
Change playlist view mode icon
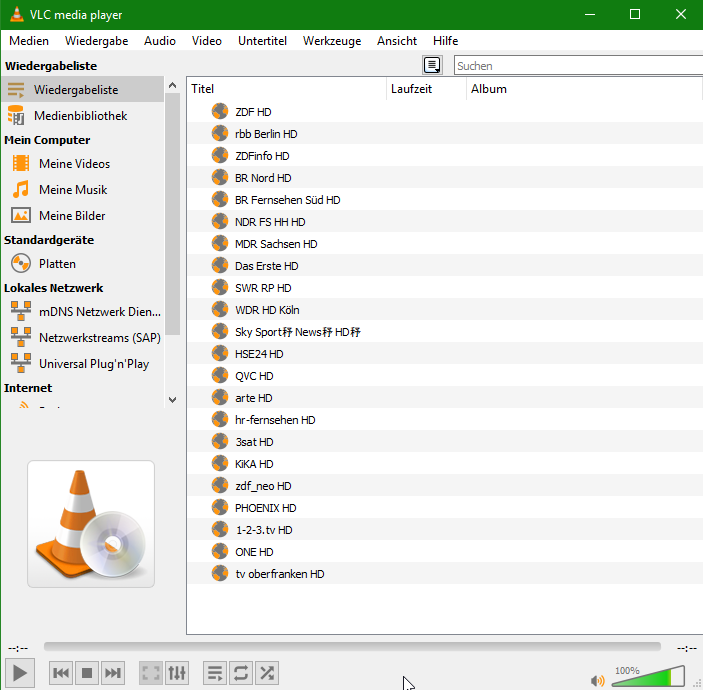(432, 65)
